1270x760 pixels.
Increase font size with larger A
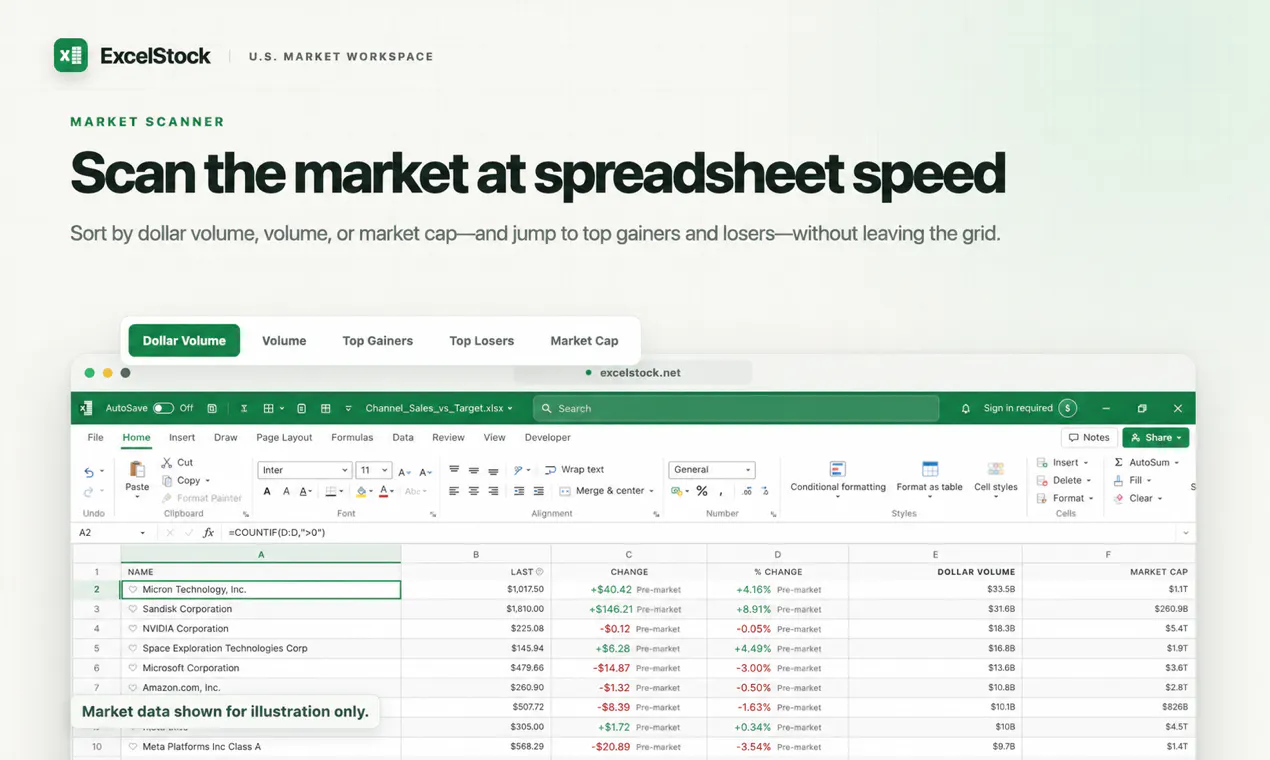tap(404, 471)
